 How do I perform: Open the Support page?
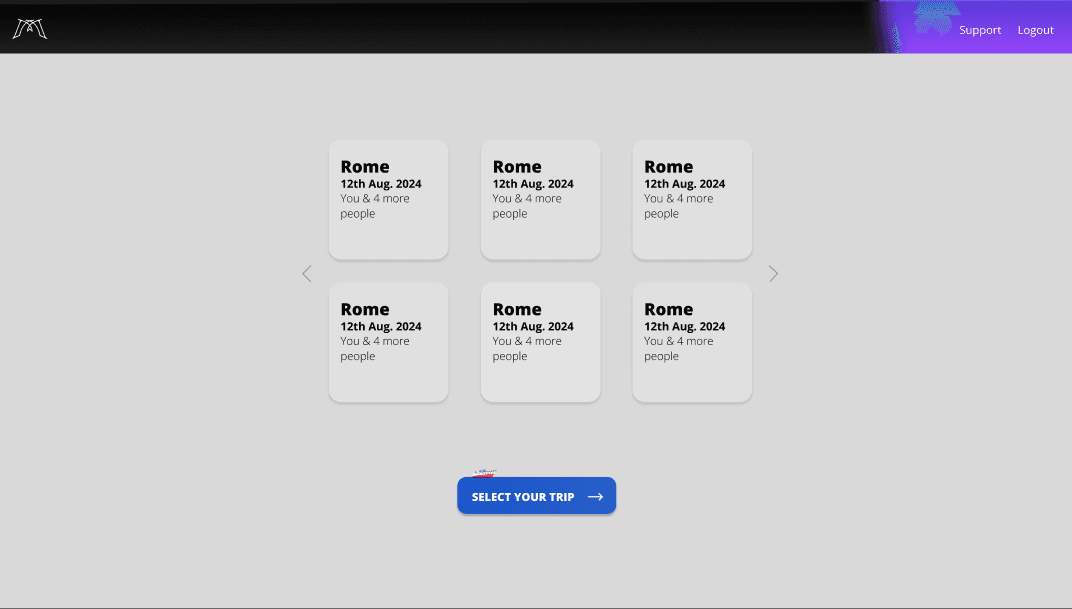tap(979, 30)
